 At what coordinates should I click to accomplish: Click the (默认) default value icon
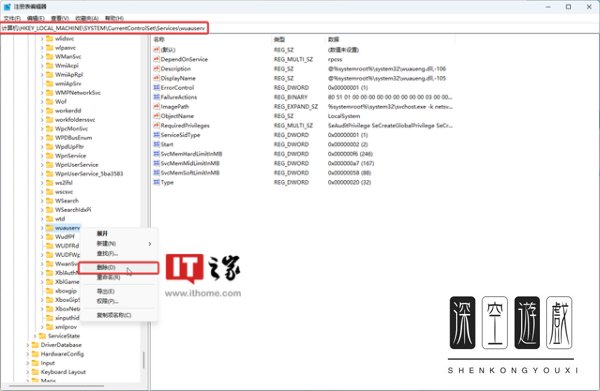click(x=156, y=50)
